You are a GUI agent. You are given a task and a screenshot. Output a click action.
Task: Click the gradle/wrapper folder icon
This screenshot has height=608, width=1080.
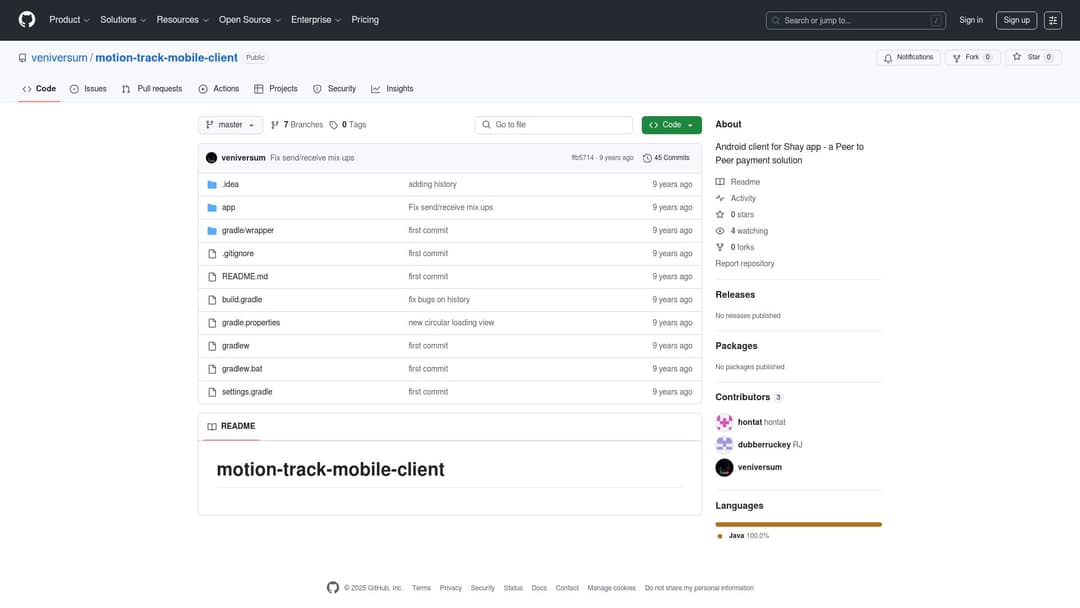pyautogui.click(x=212, y=231)
